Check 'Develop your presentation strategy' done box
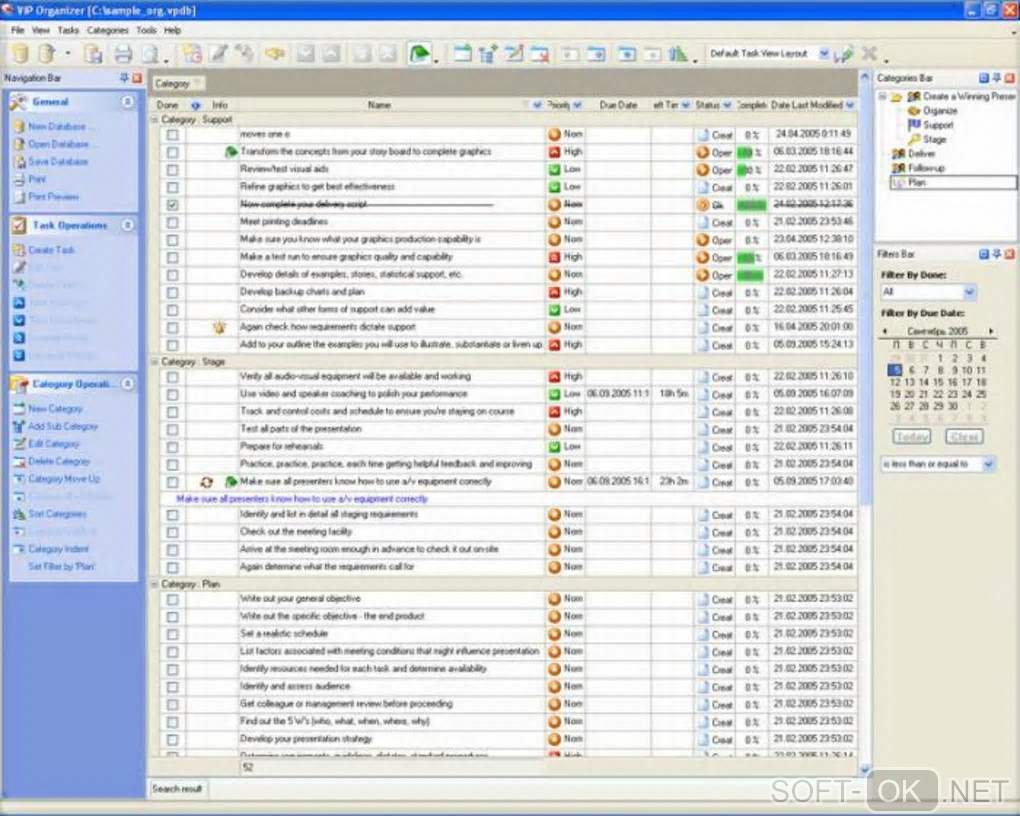This screenshot has height=816, width=1020. coord(172,740)
